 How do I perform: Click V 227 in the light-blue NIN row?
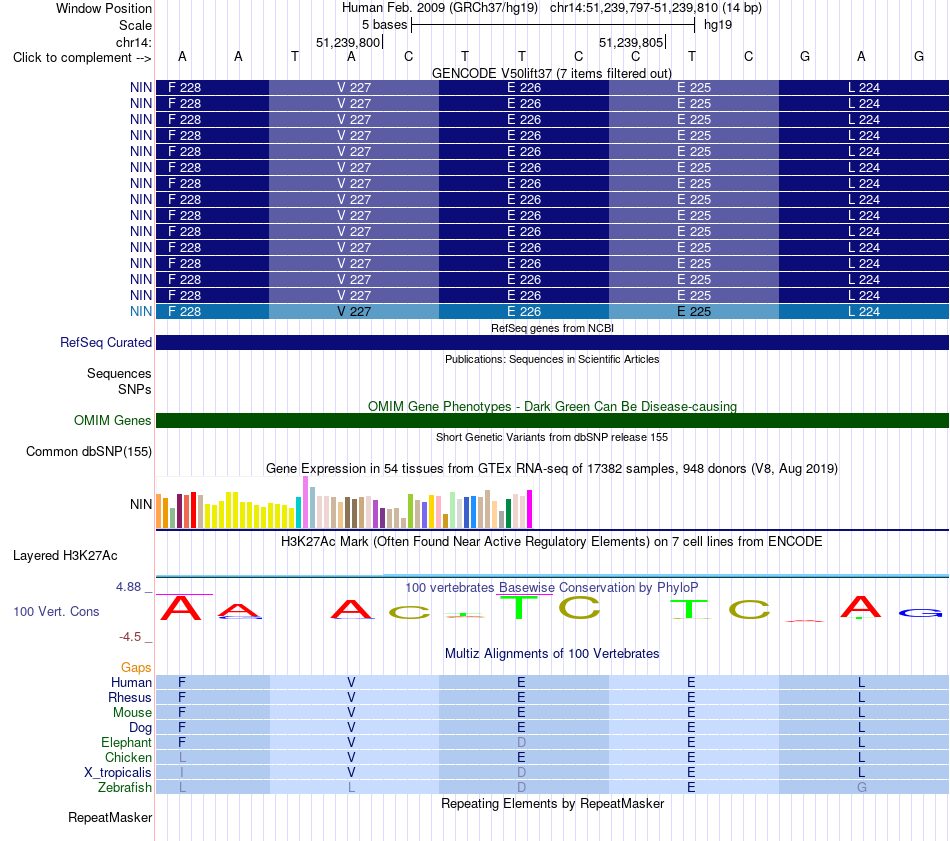[x=354, y=311]
